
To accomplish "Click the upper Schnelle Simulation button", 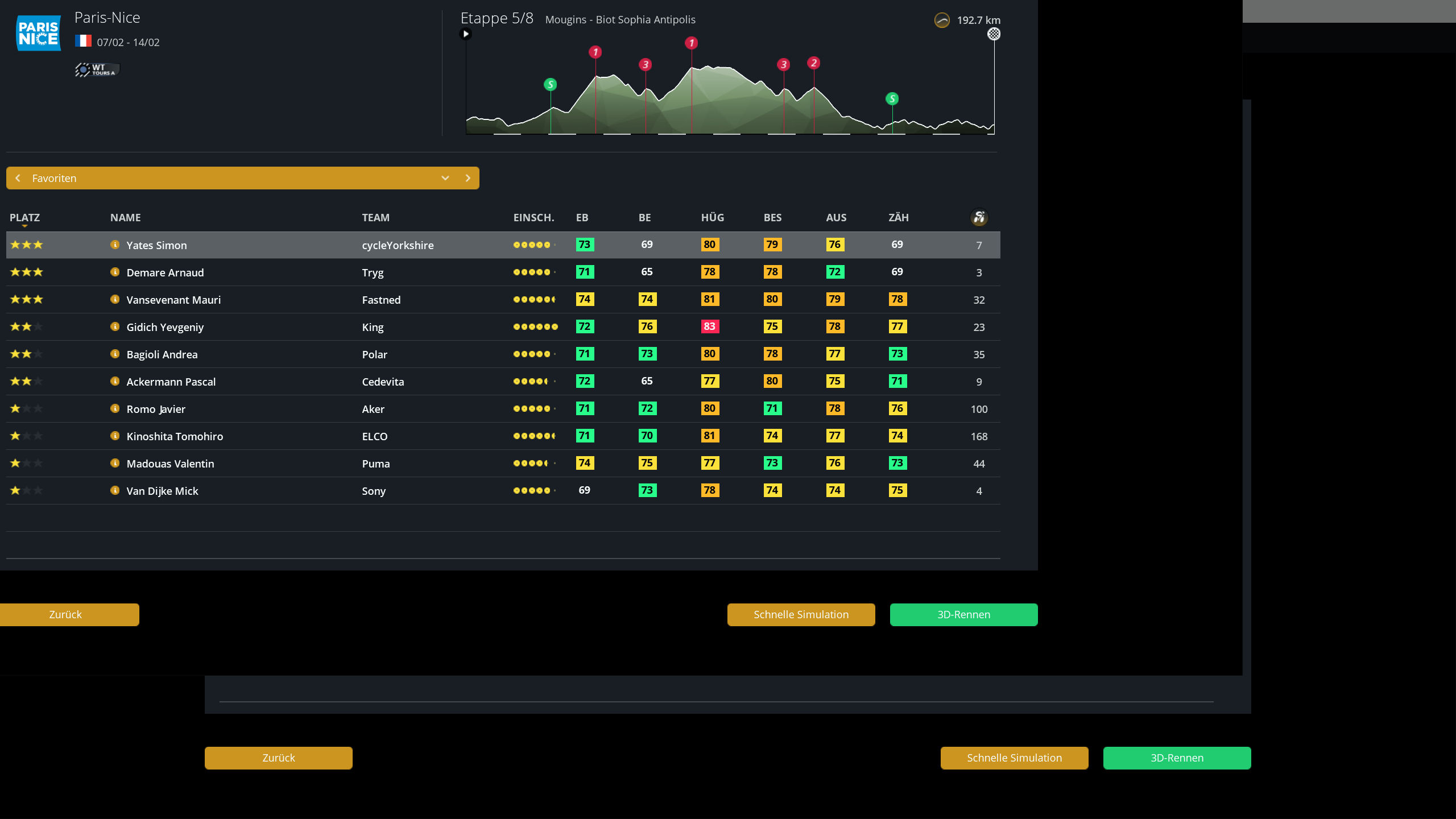I will [x=801, y=614].
